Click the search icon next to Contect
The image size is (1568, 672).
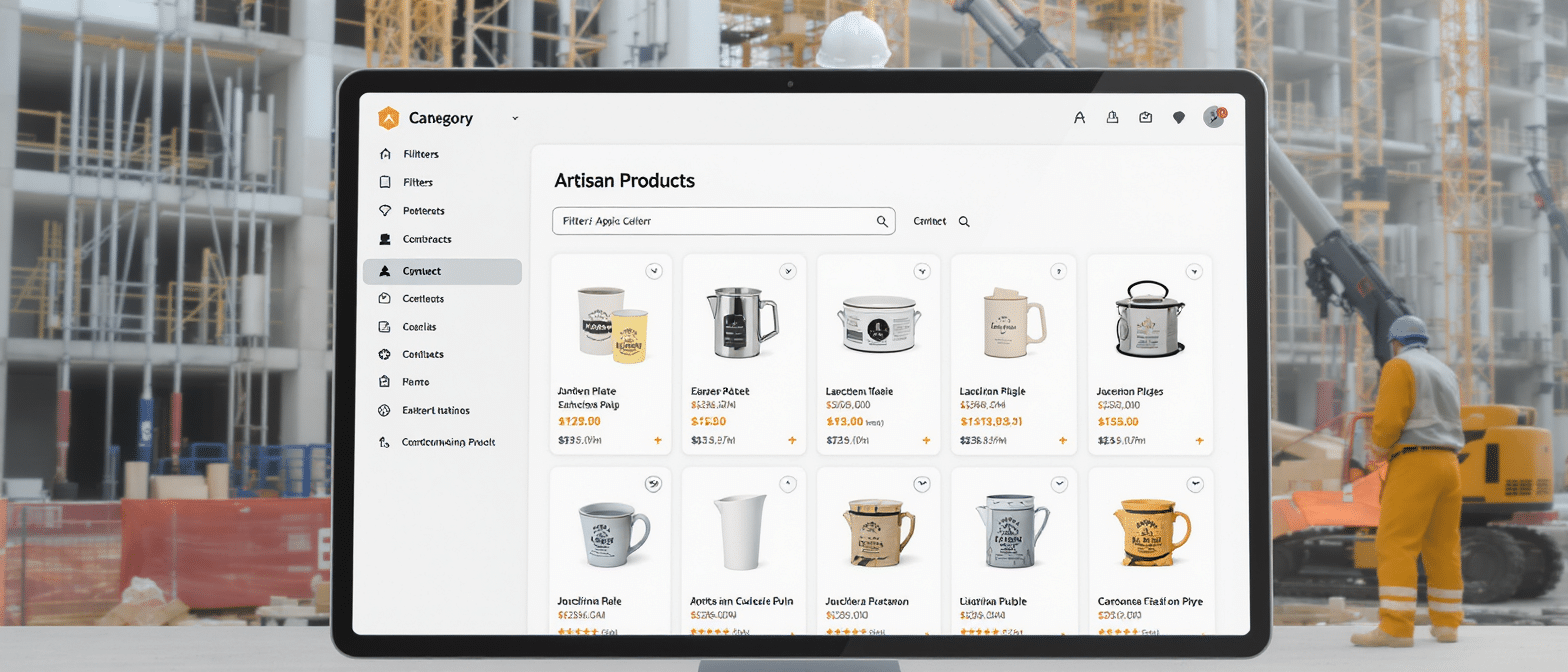pos(964,222)
